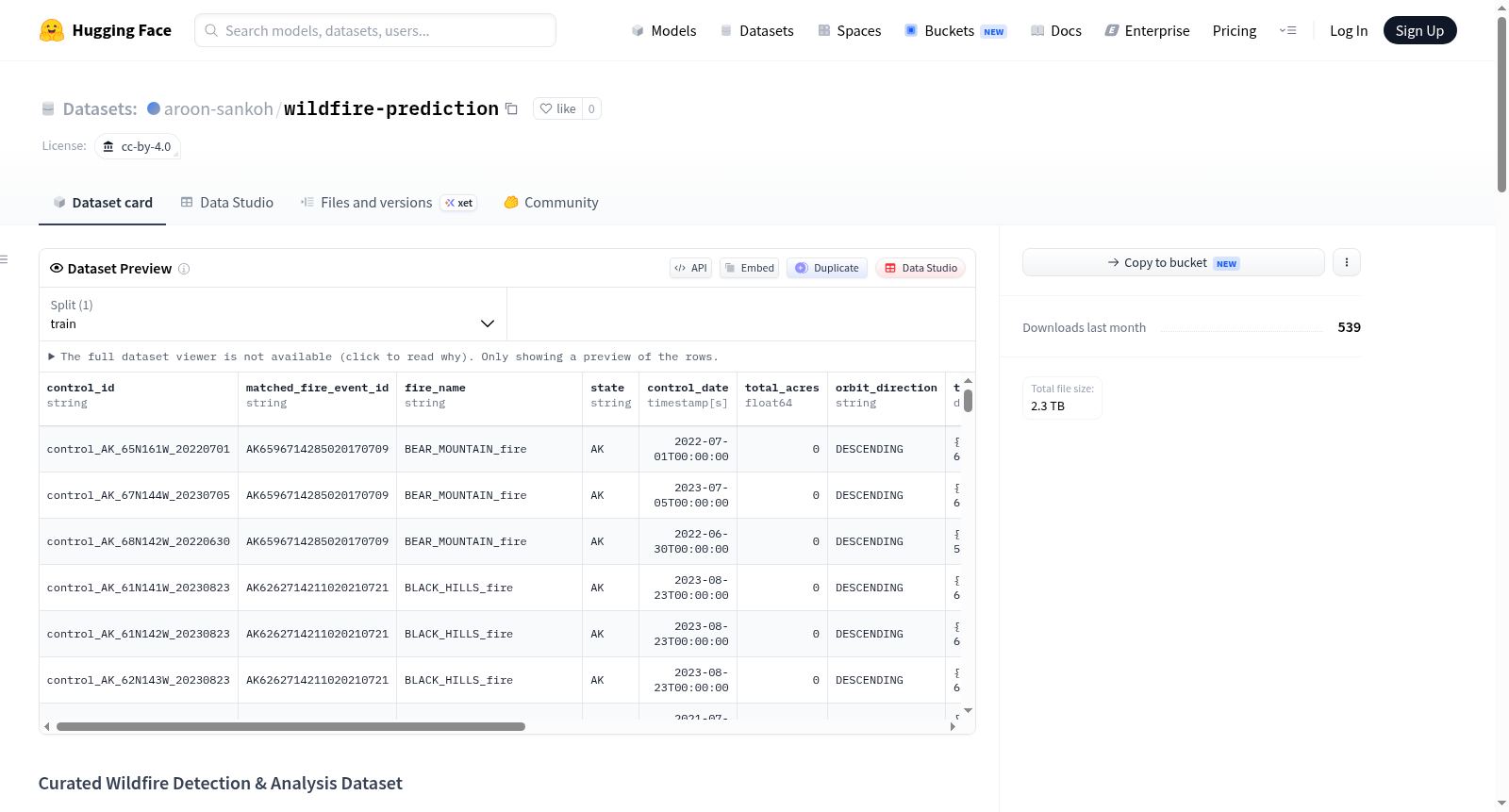
Task: Open the left sidebar toggle icon
Action: (4, 259)
